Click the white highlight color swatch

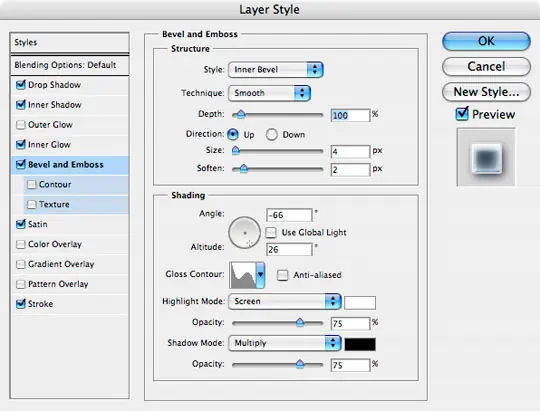[360, 303]
